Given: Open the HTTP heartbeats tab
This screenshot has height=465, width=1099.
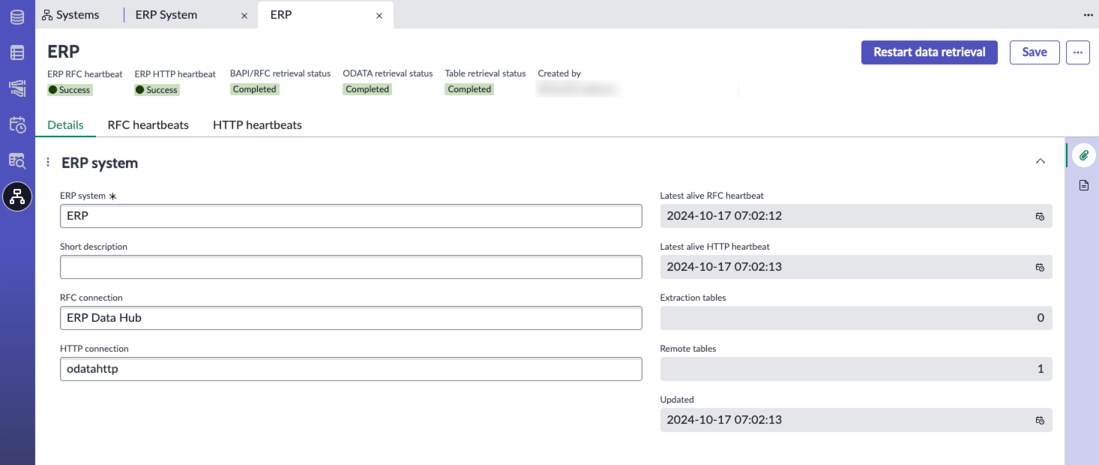Looking at the screenshot, I should (257, 125).
